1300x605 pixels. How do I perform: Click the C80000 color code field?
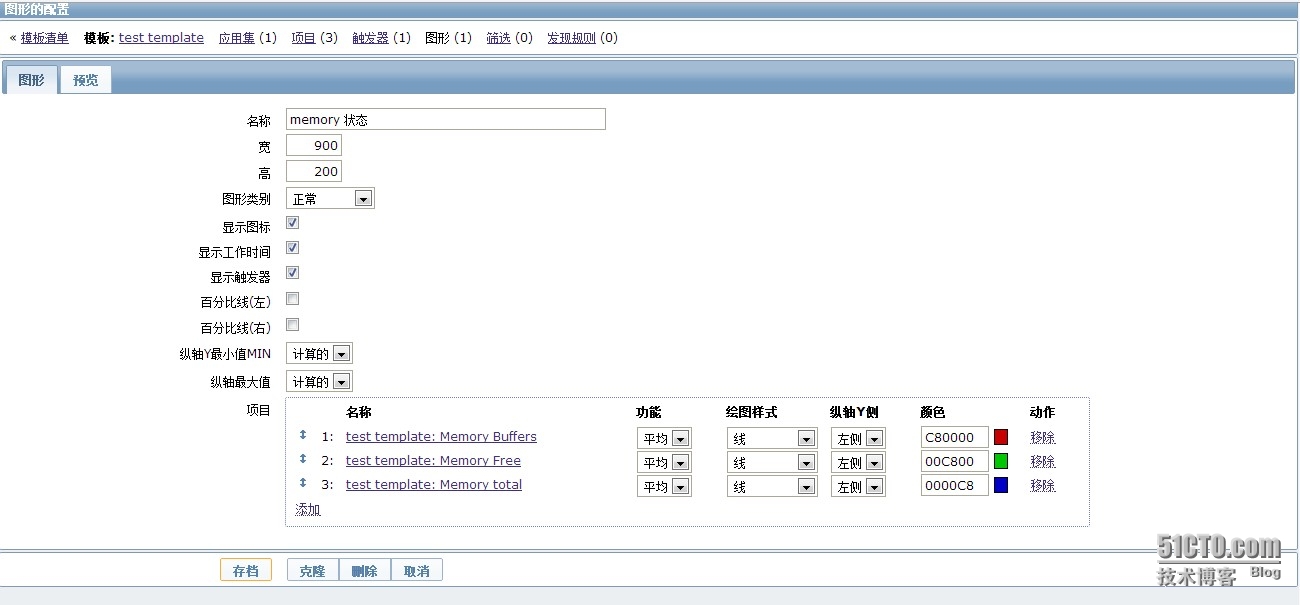click(955, 437)
